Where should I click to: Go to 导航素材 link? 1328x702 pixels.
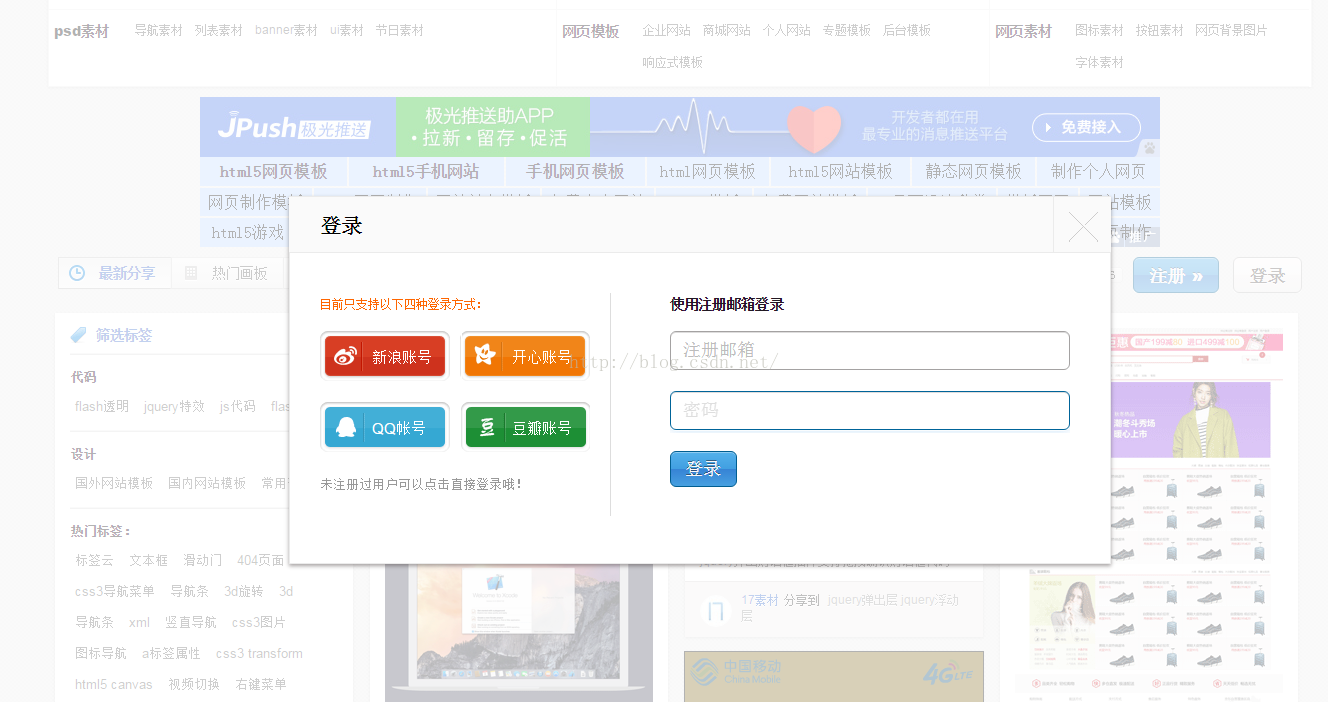click(x=158, y=30)
